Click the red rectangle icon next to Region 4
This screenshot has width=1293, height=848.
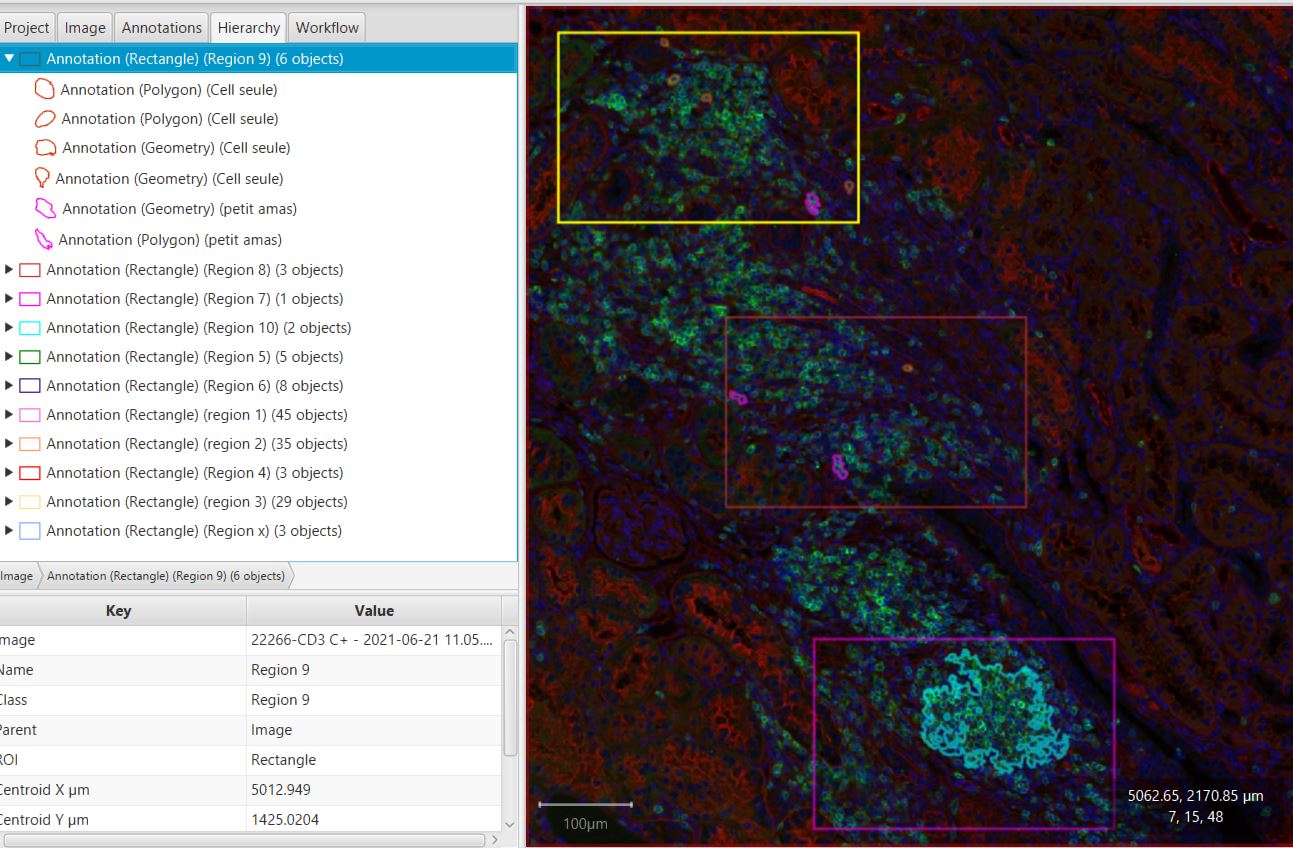(x=28, y=472)
